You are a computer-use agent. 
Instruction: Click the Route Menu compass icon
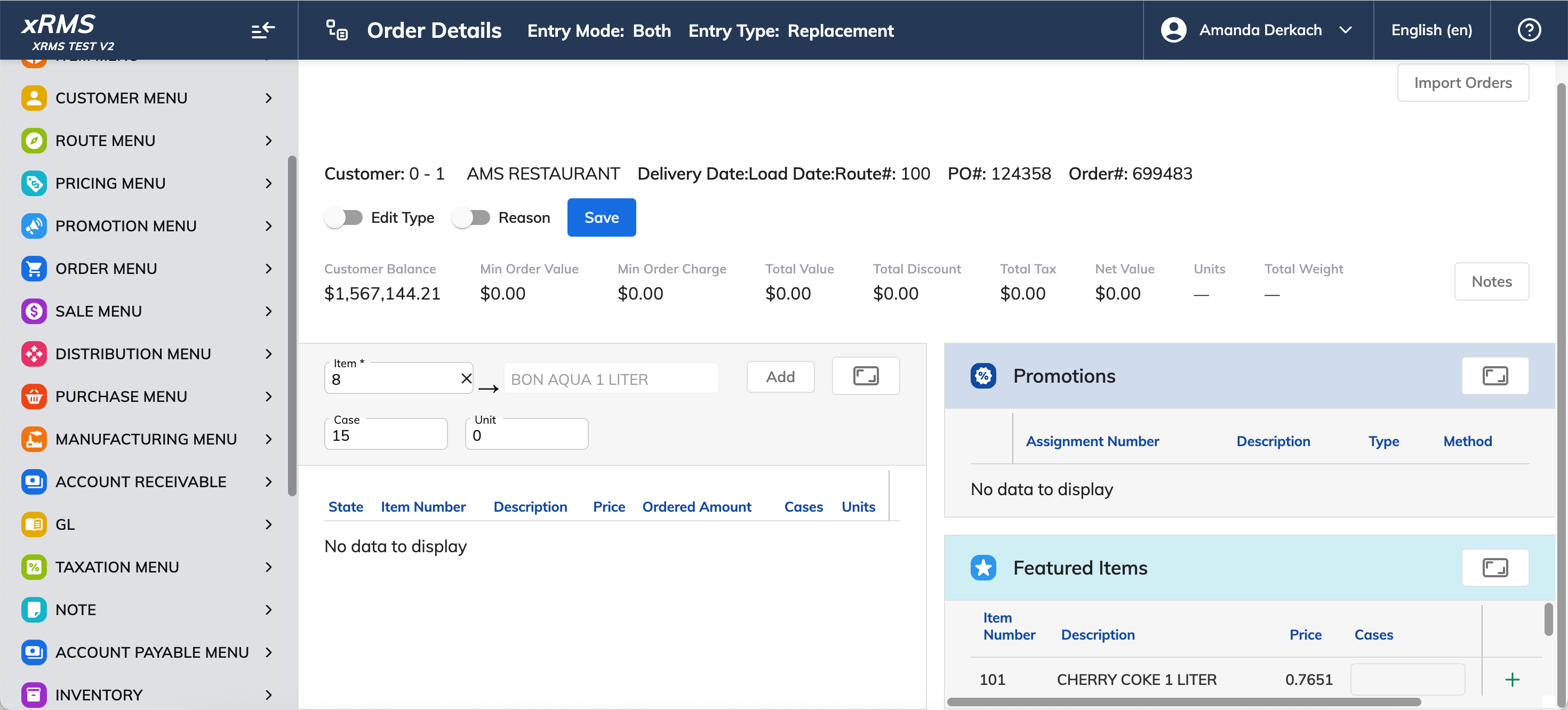34,141
